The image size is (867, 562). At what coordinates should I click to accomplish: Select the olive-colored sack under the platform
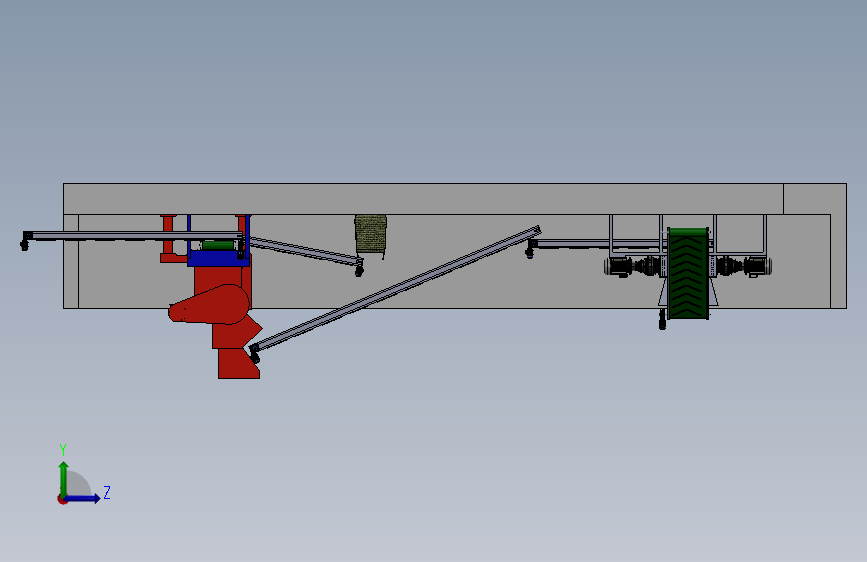tap(370, 233)
